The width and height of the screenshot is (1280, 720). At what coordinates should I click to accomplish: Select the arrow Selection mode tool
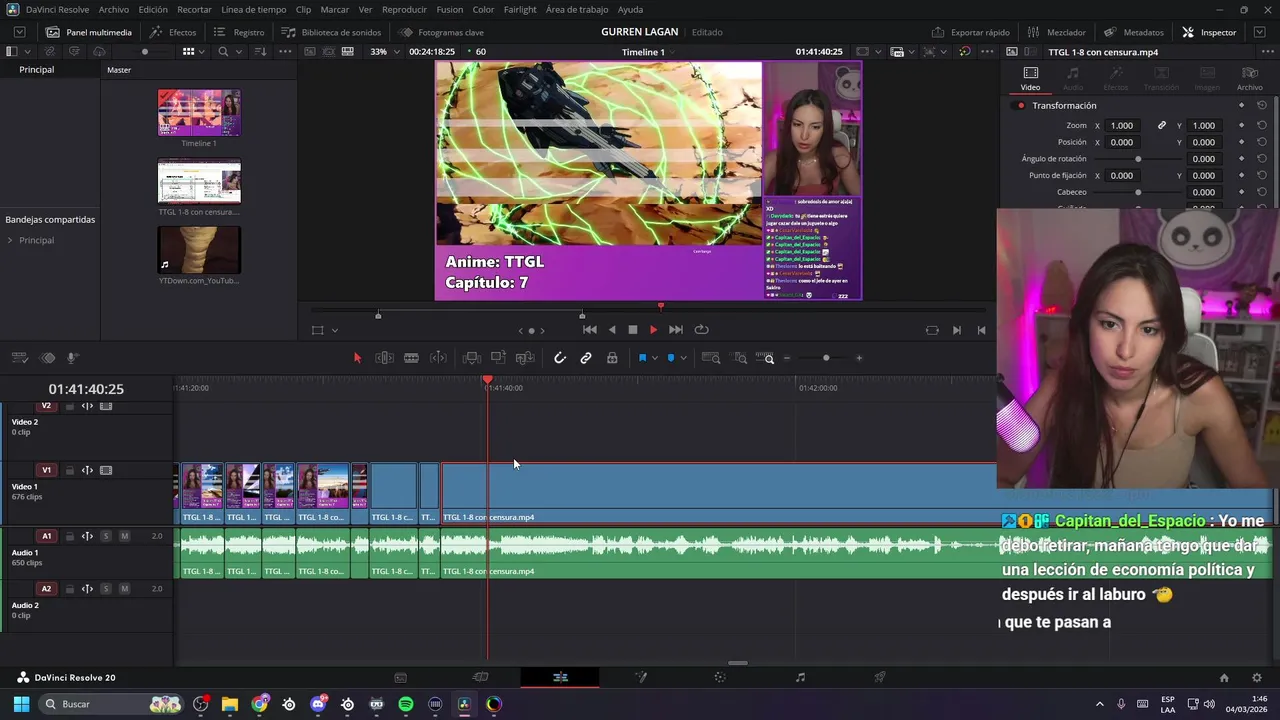coord(357,358)
